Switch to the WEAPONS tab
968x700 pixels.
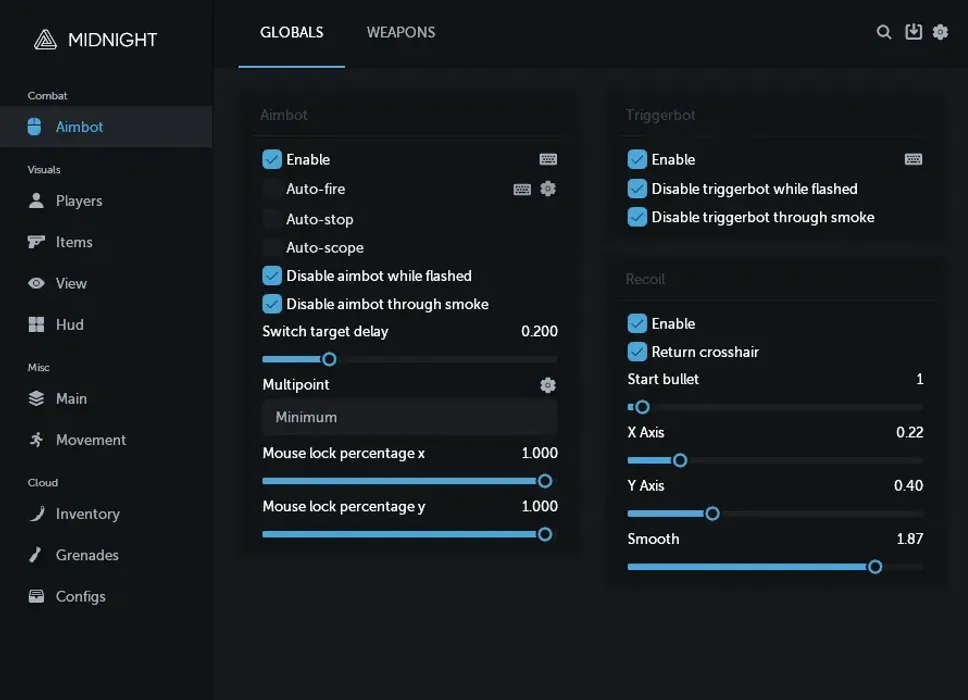point(401,32)
